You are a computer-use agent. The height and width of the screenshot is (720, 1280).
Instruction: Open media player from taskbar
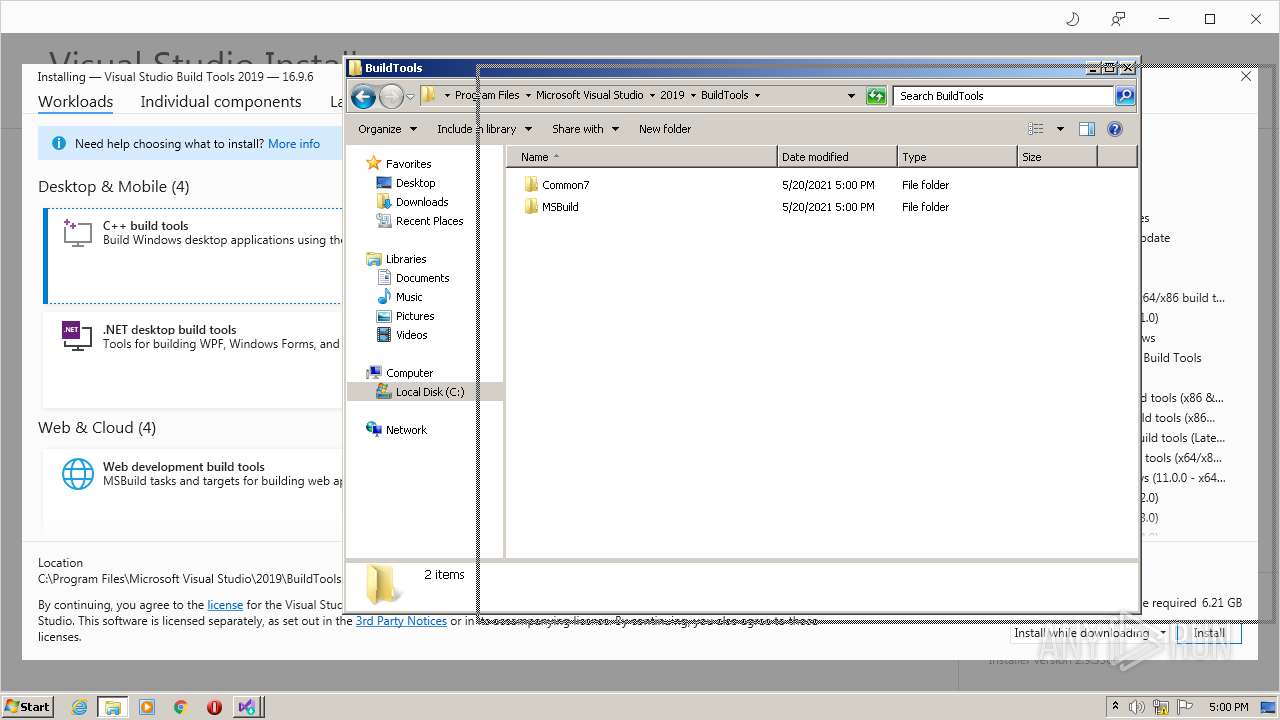pyautogui.click(x=147, y=707)
